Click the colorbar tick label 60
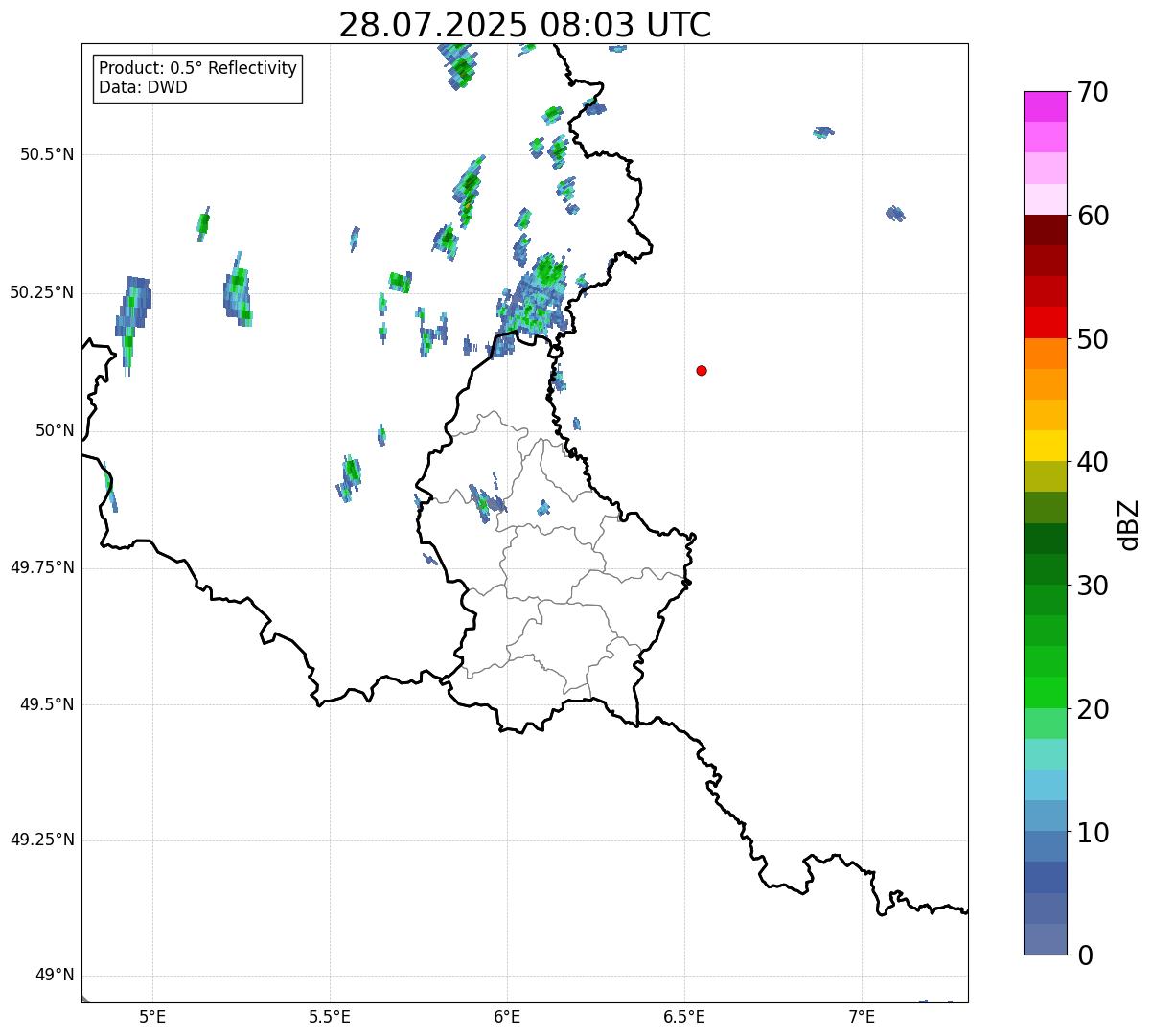This screenshot has width=1152, height=1036. point(1092,216)
